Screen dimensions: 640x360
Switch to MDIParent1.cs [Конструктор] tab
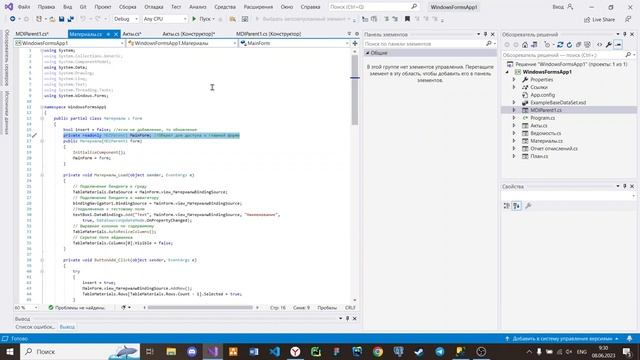(x=268, y=34)
